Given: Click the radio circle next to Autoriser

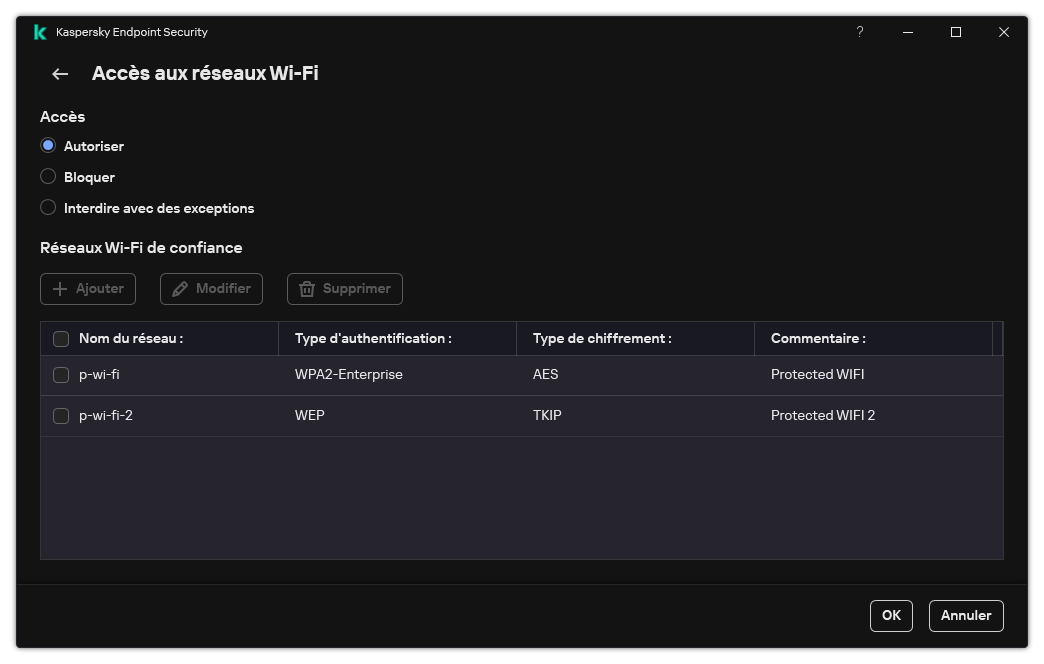Looking at the screenshot, I should 48,145.
